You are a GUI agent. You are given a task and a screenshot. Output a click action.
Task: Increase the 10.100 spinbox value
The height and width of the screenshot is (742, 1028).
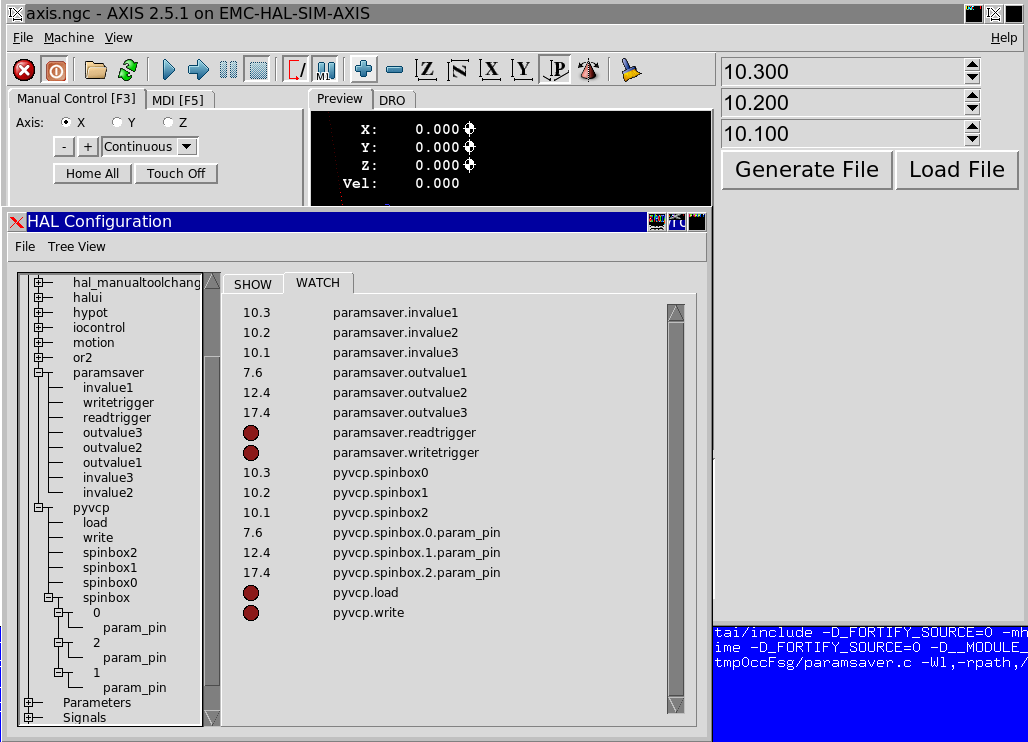click(972, 127)
